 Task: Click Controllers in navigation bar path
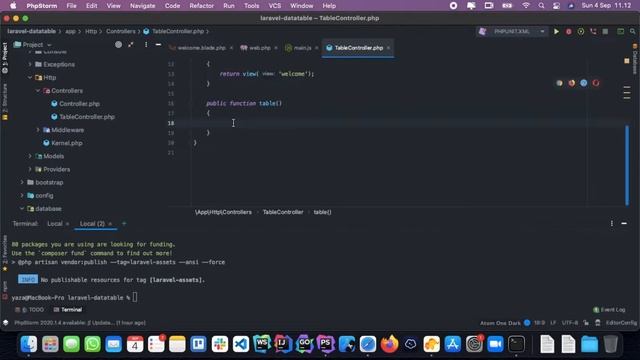(120, 31)
